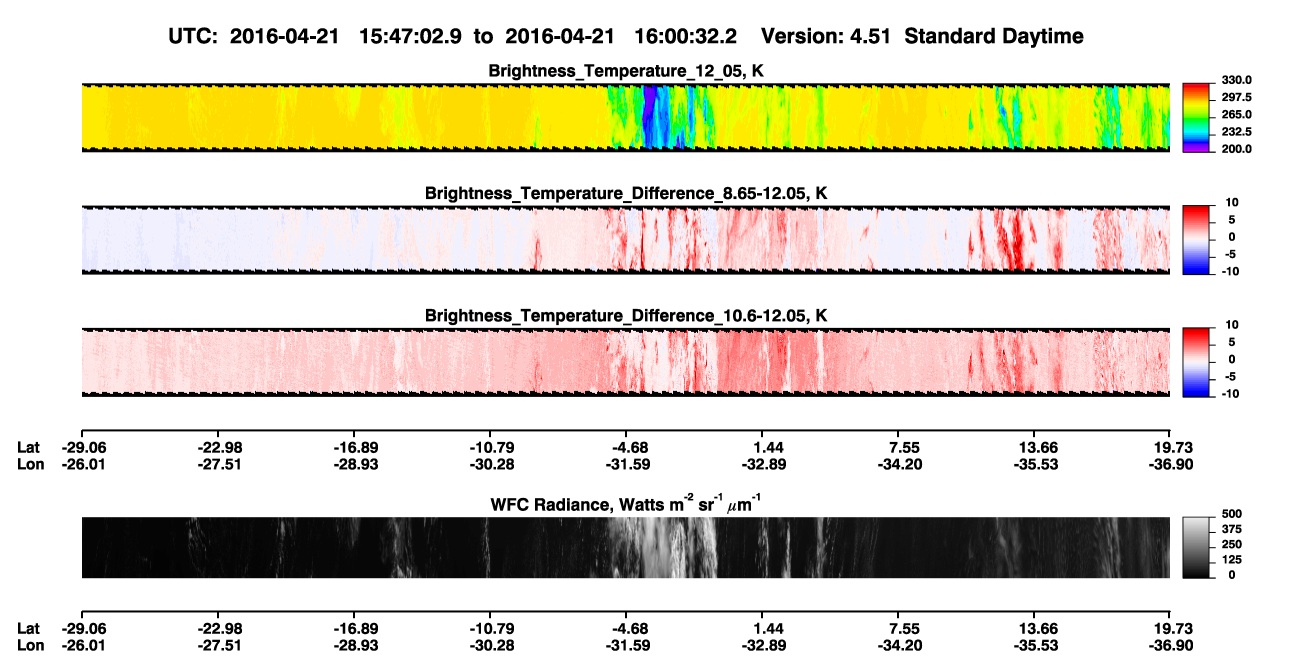Click latitude -10.79 above the WFC Radiance title

(x=491, y=447)
